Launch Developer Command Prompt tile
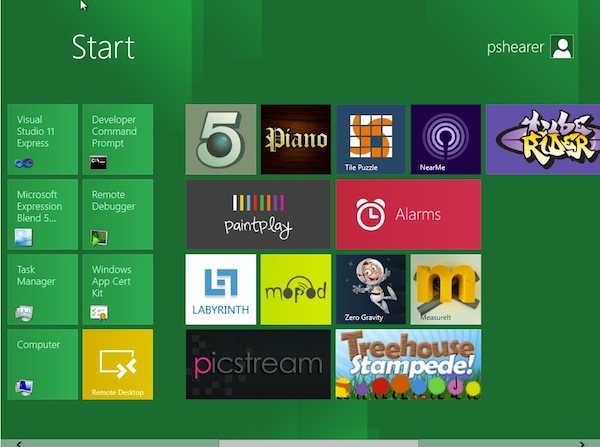600x447 pixels. pyautogui.click(x=117, y=139)
